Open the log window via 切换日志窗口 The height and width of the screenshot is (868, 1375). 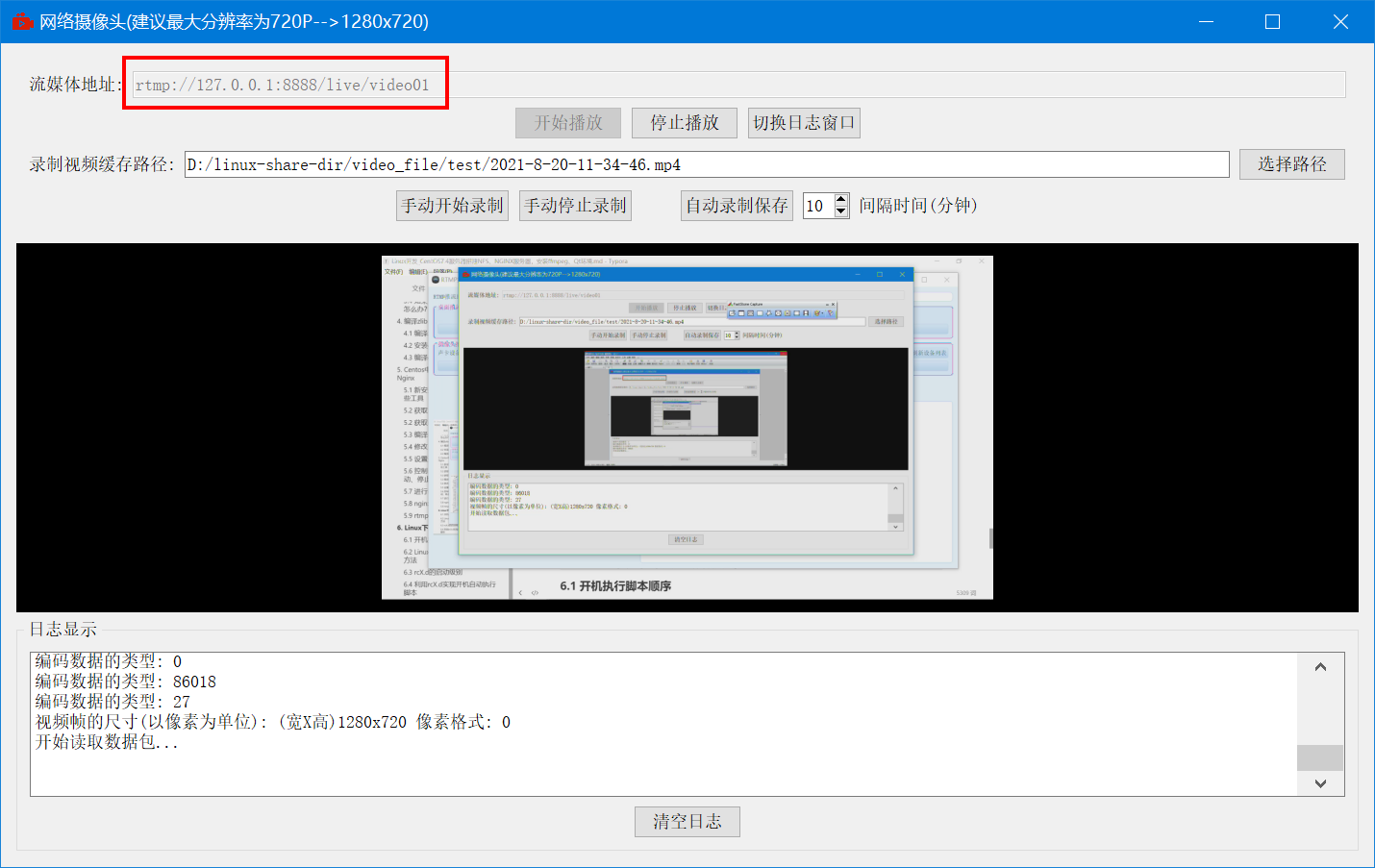804,122
